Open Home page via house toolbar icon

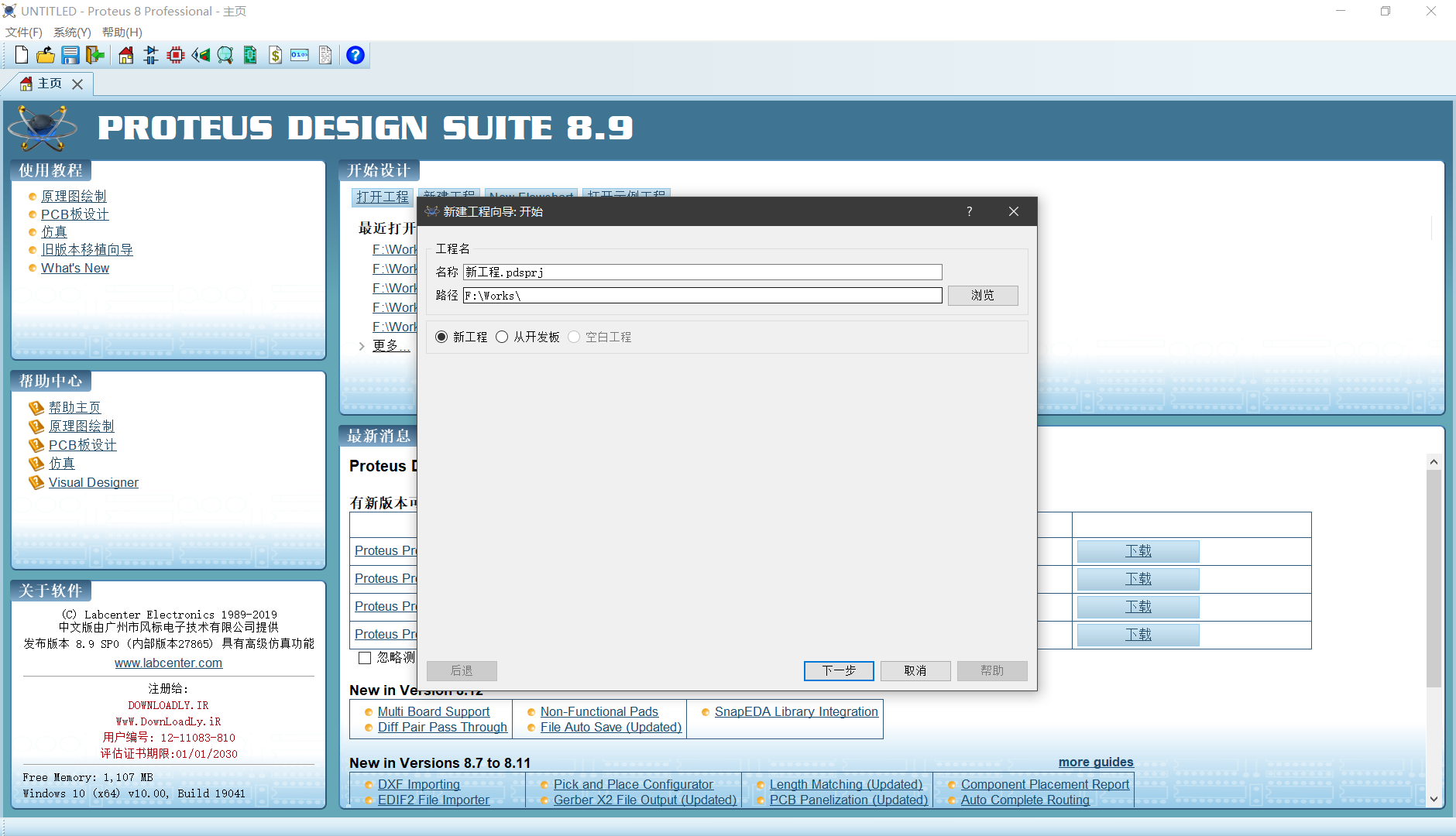point(126,55)
